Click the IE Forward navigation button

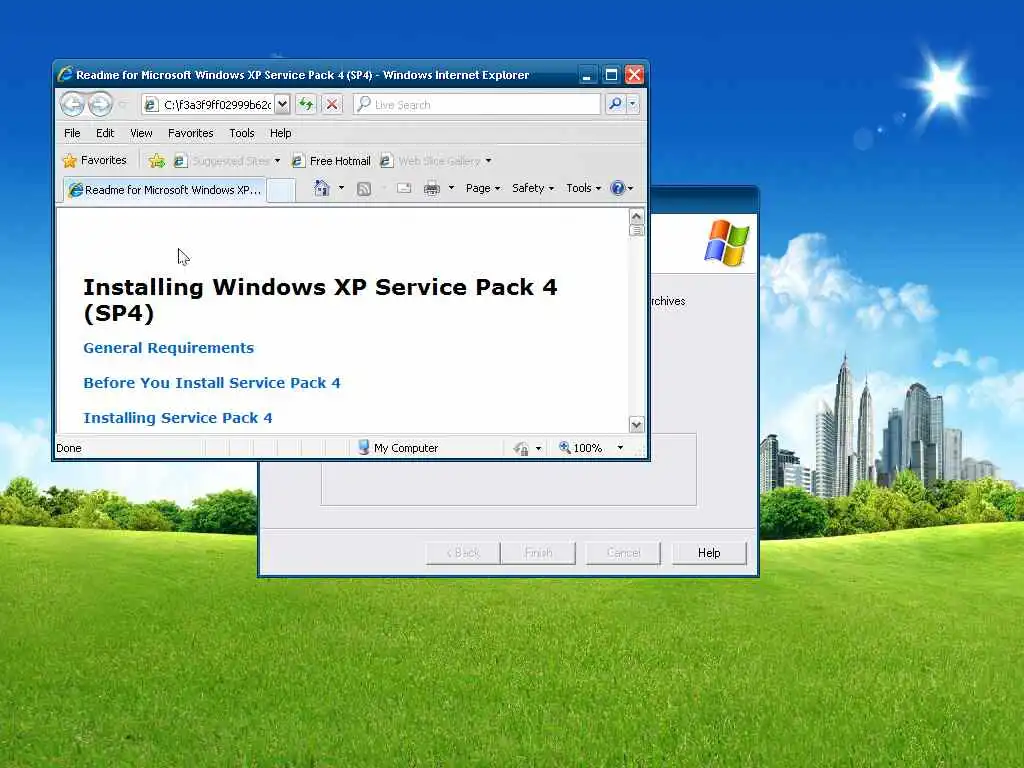point(99,104)
